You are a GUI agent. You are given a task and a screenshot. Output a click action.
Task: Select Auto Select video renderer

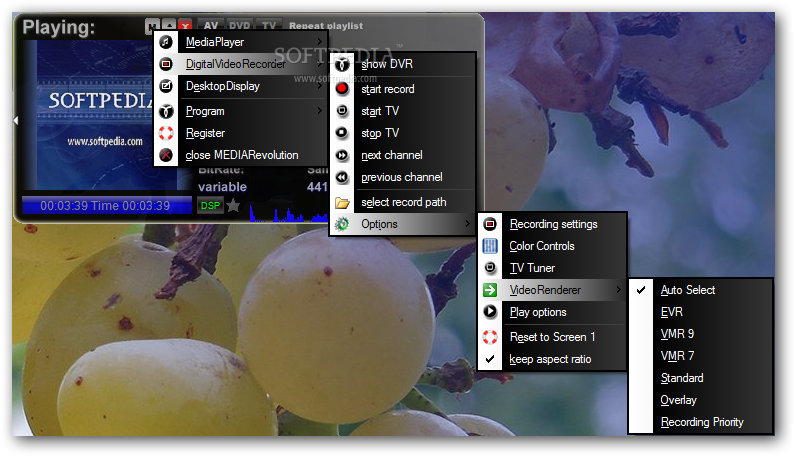[701, 290]
